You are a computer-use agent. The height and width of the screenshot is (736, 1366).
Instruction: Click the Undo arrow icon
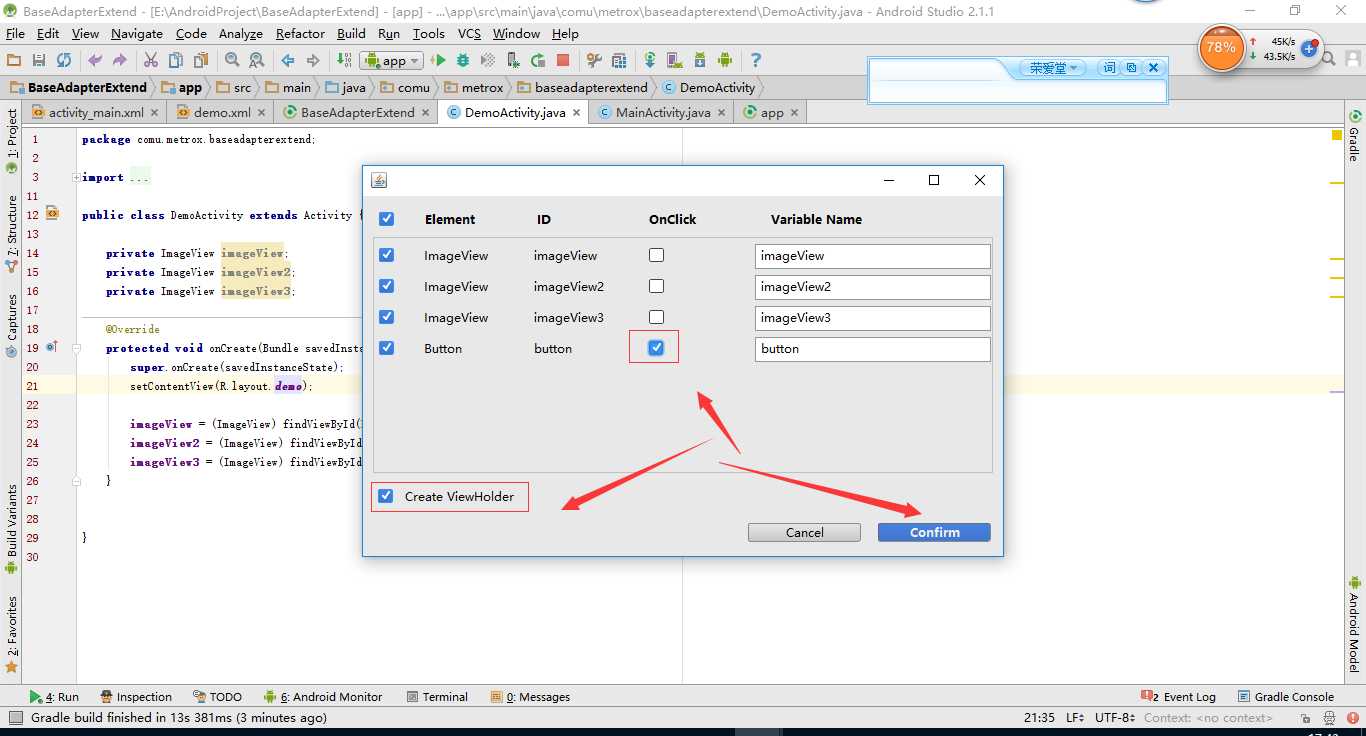click(95, 60)
